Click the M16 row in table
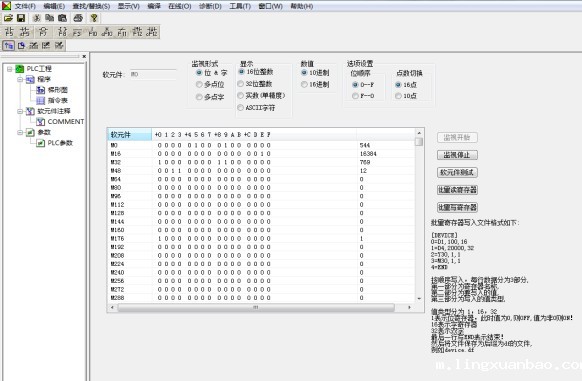 tap(261, 154)
